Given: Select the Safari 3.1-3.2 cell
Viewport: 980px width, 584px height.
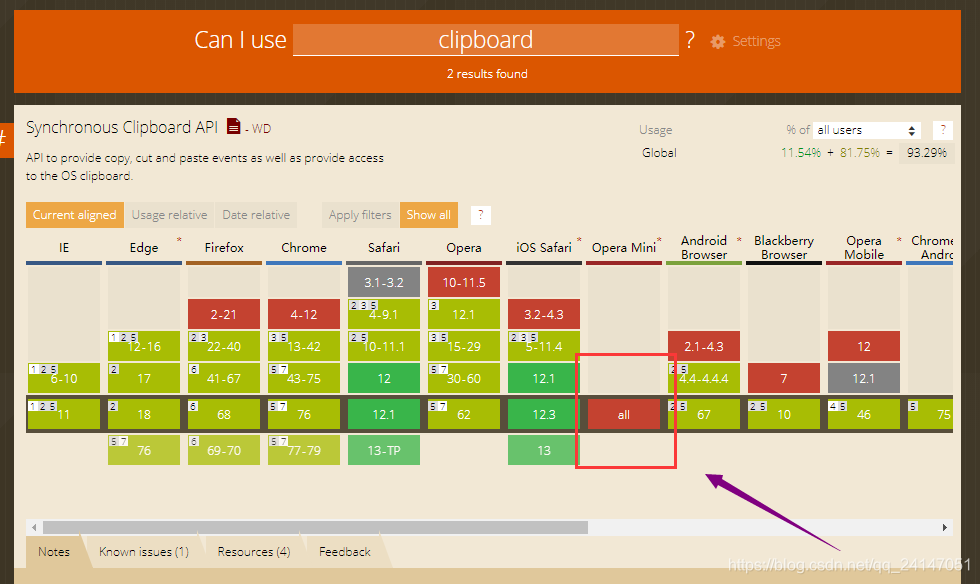Looking at the screenshot, I should coord(384,282).
